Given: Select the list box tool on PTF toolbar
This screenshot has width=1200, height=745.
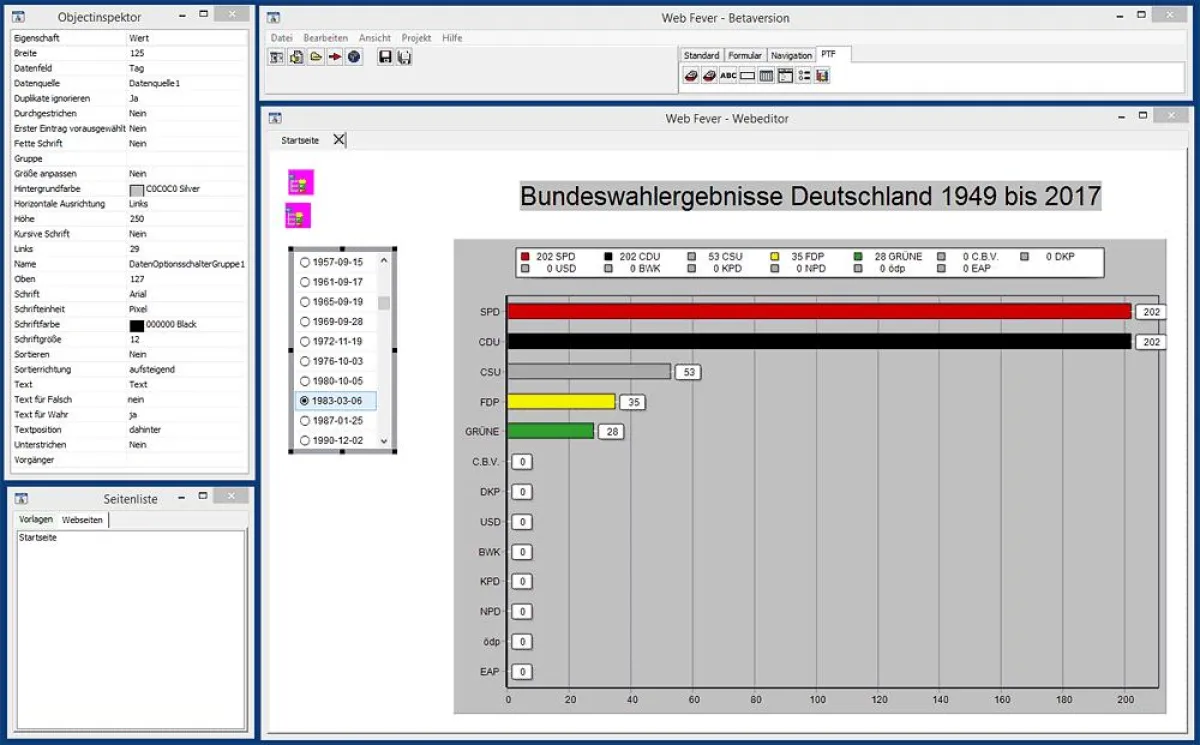Looking at the screenshot, I should [x=765, y=75].
